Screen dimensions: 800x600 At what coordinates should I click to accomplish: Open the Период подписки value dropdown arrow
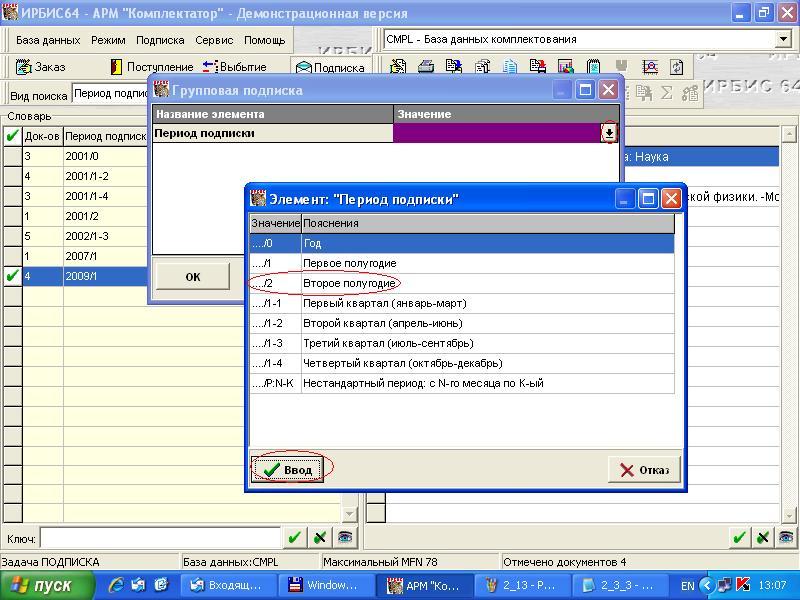608,133
